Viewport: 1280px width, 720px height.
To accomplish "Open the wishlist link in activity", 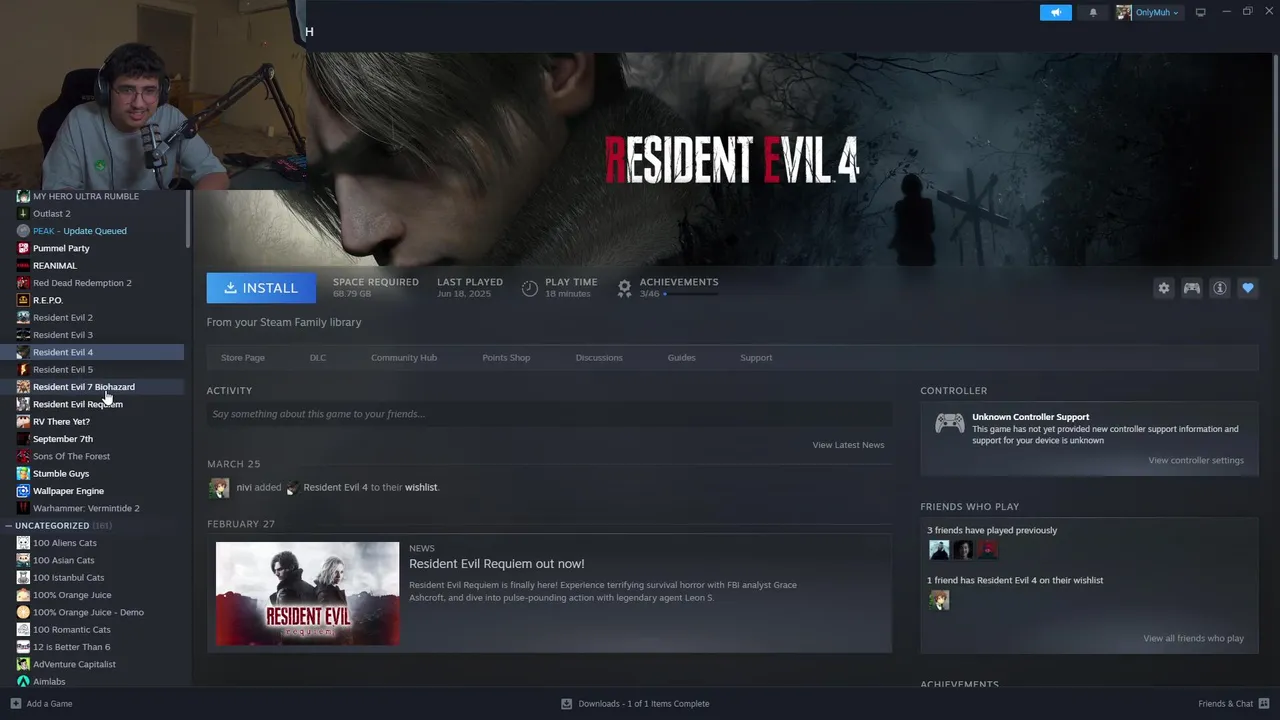I will tap(421, 487).
